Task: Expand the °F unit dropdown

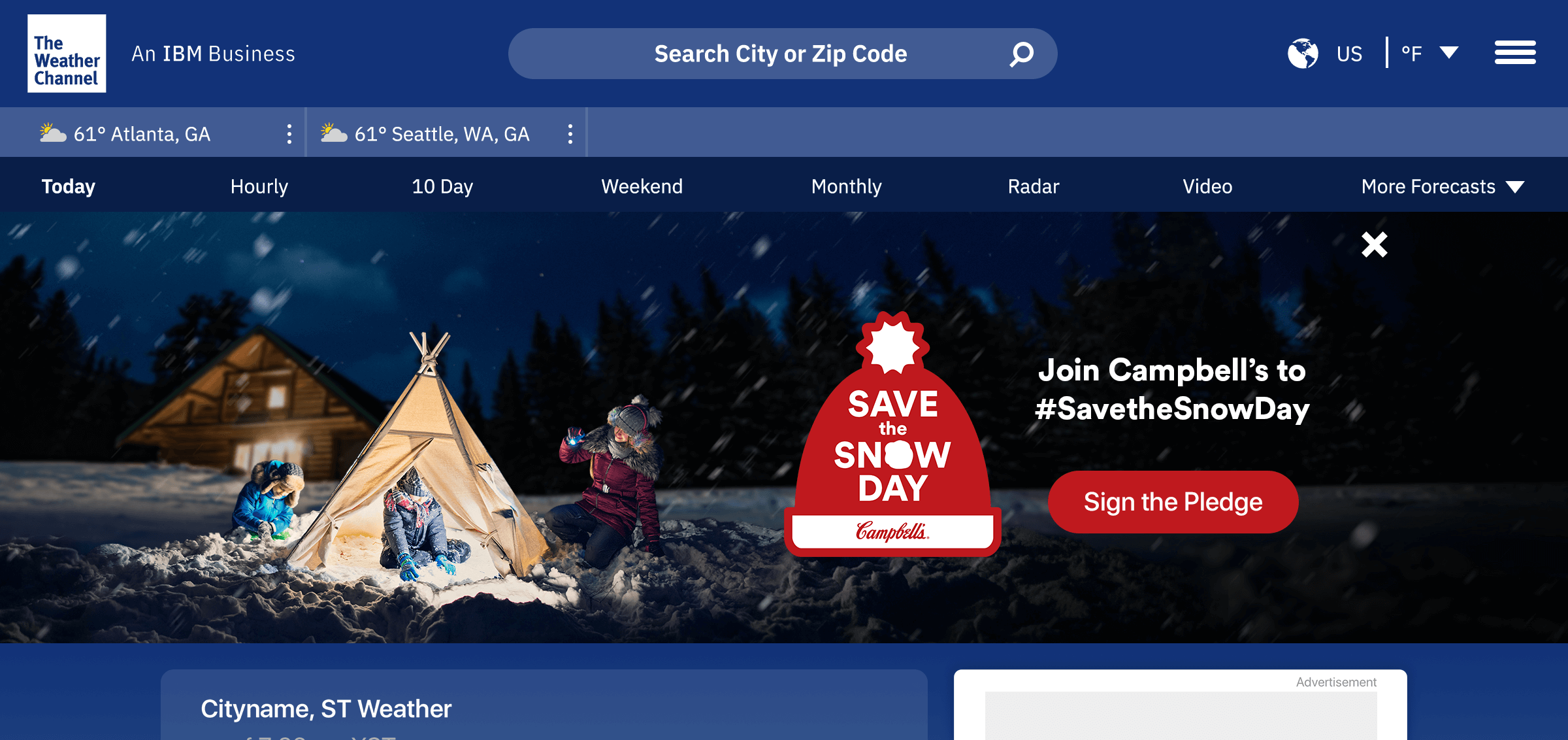Action: pyautogui.click(x=1449, y=53)
